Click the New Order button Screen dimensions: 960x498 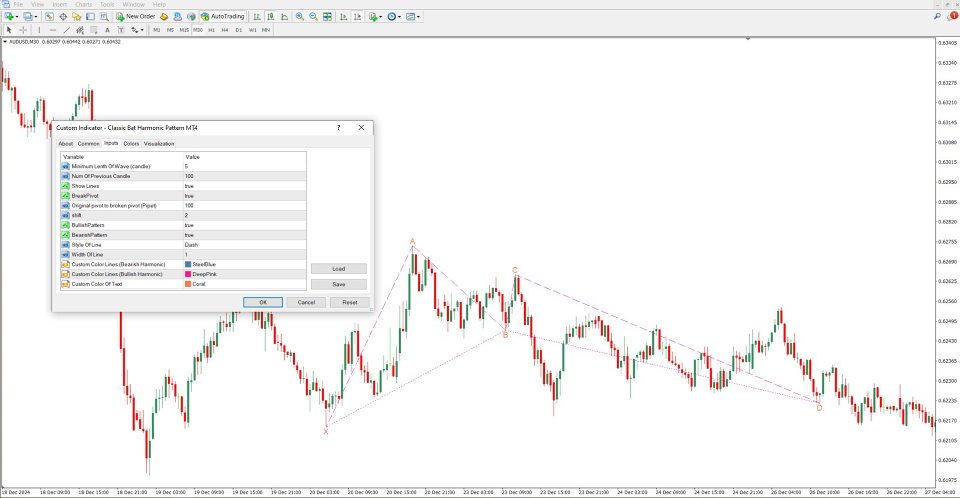(x=135, y=17)
